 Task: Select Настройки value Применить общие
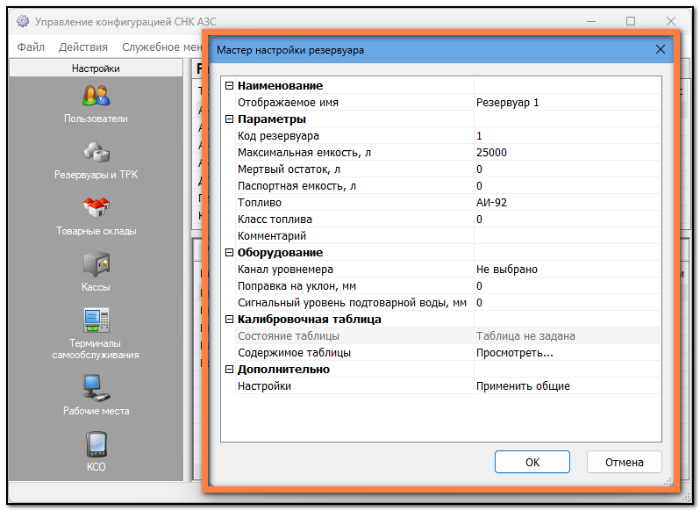tap(567, 386)
